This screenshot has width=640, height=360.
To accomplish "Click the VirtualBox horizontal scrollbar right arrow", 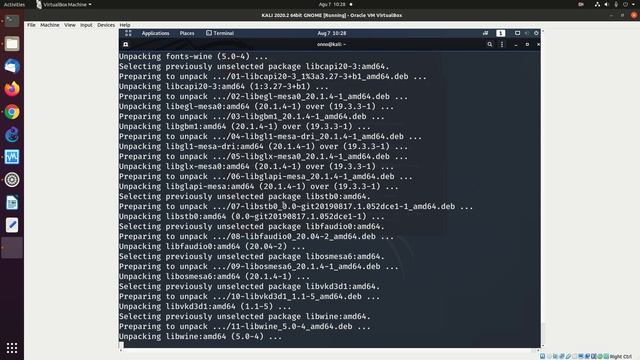I will pyautogui.click(x=538, y=350).
